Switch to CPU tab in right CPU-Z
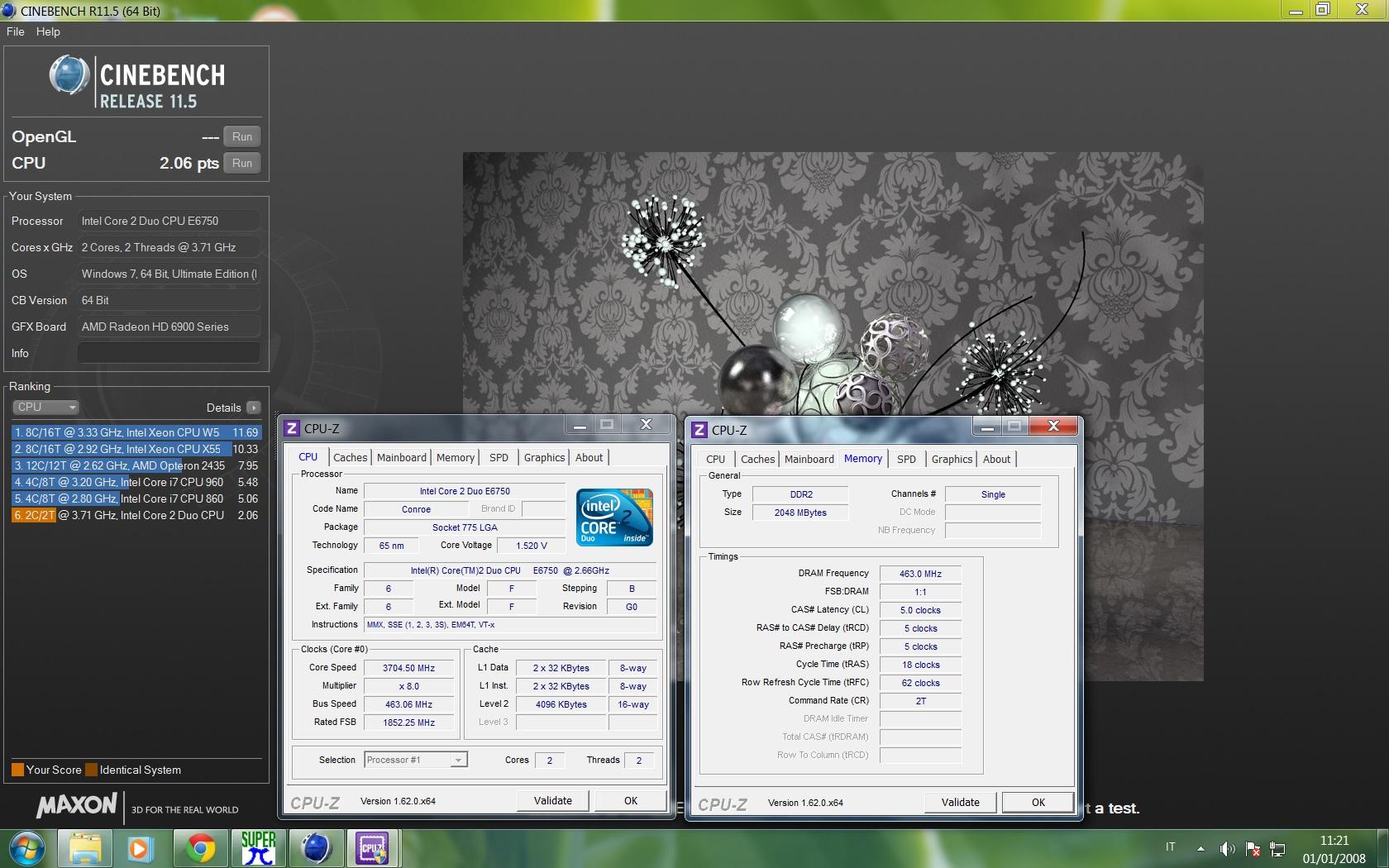This screenshot has width=1389, height=868. tap(715, 459)
